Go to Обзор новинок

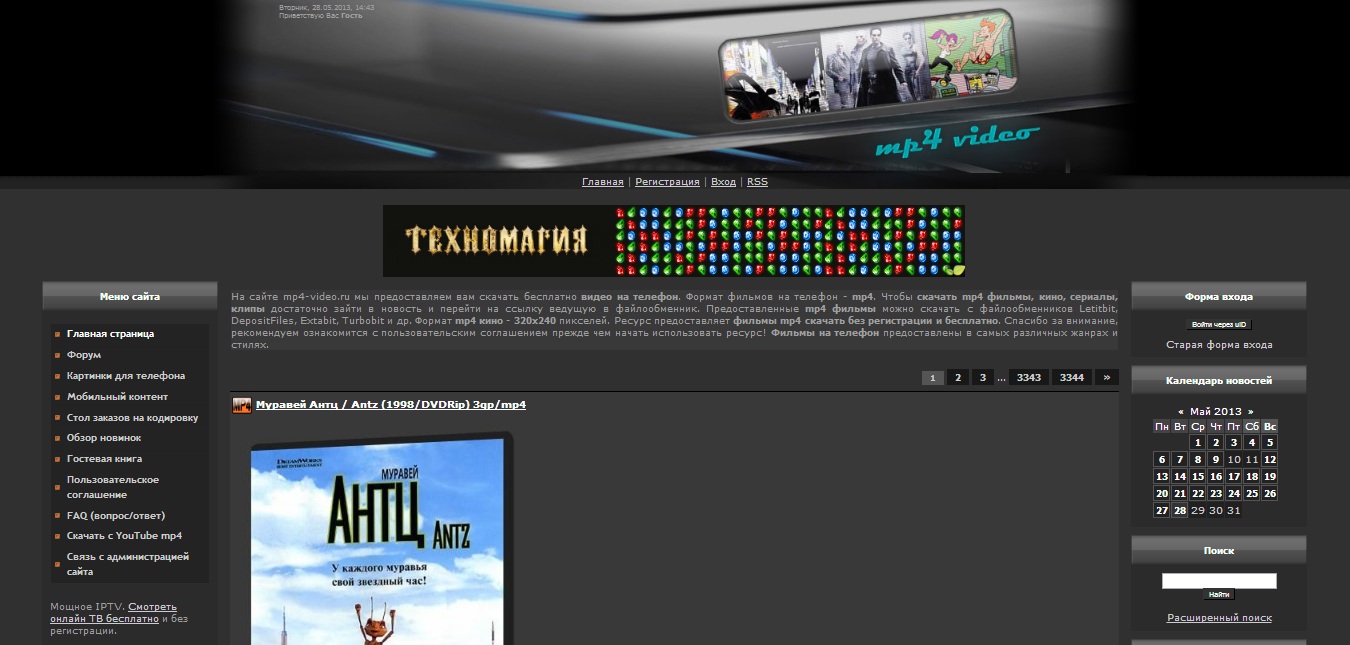[x=104, y=438]
